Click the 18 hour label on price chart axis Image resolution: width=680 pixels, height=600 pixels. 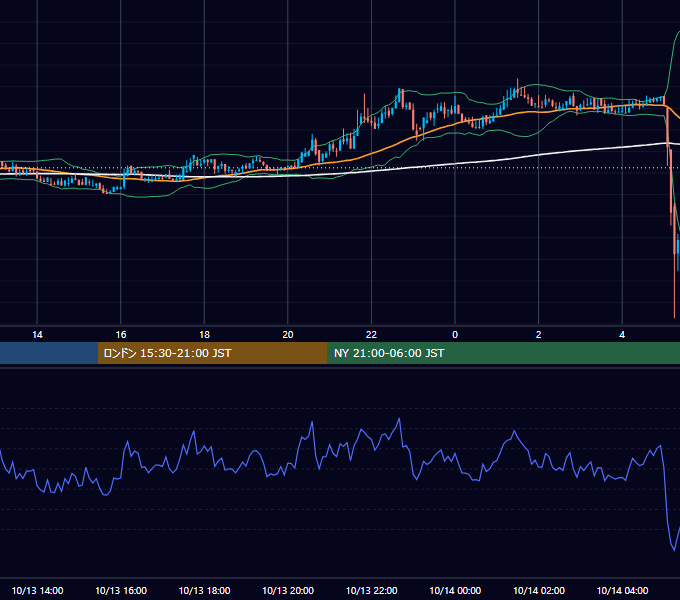point(204,335)
